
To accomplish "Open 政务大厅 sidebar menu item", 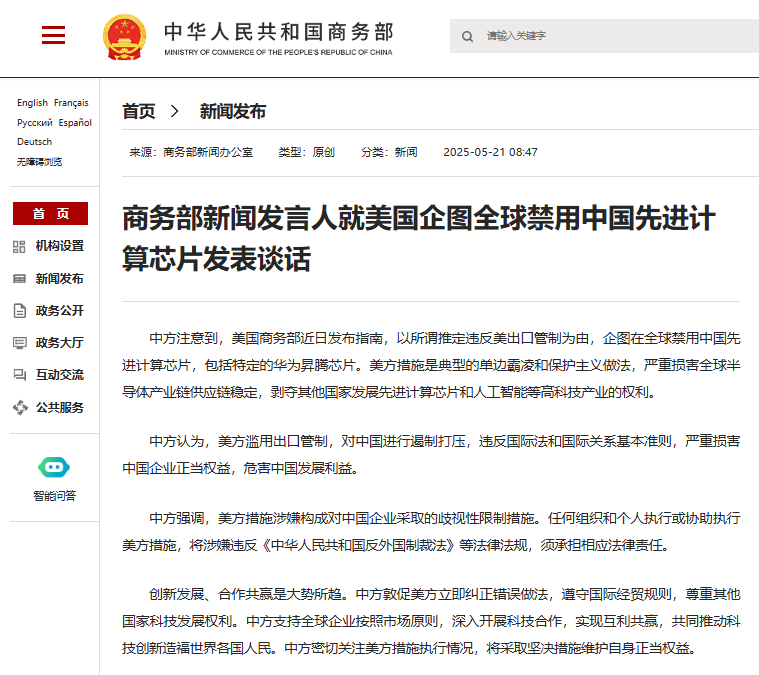I will (x=60, y=342).
